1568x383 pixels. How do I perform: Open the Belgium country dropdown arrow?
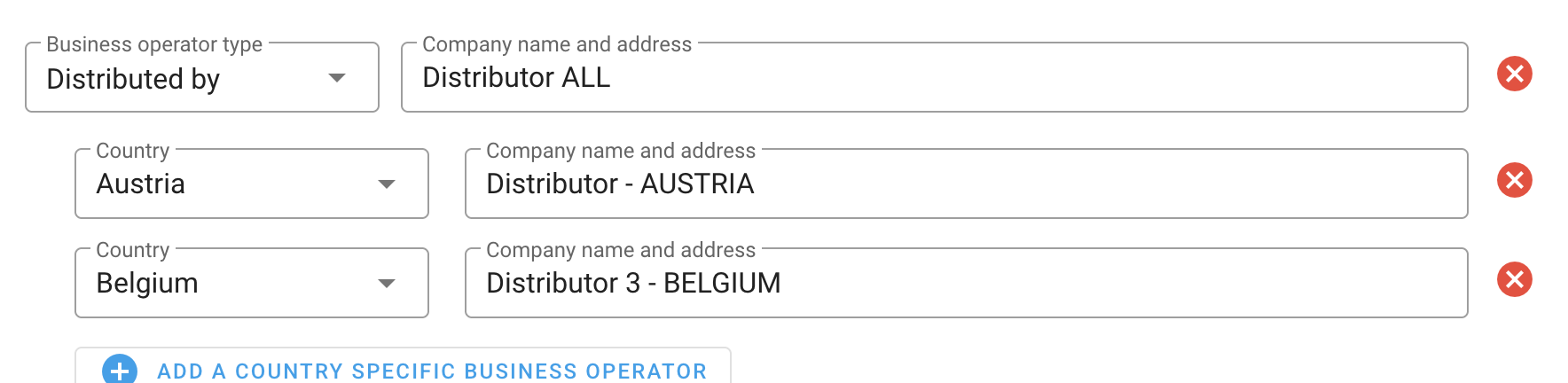[x=387, y=284]
